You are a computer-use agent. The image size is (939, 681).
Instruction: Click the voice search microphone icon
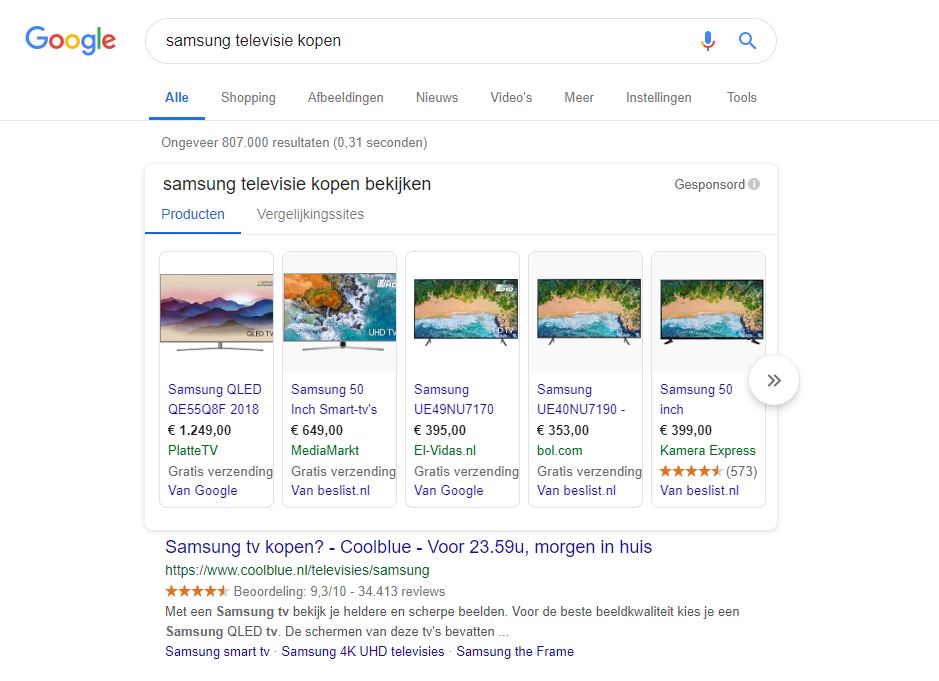tap(708, 41)
